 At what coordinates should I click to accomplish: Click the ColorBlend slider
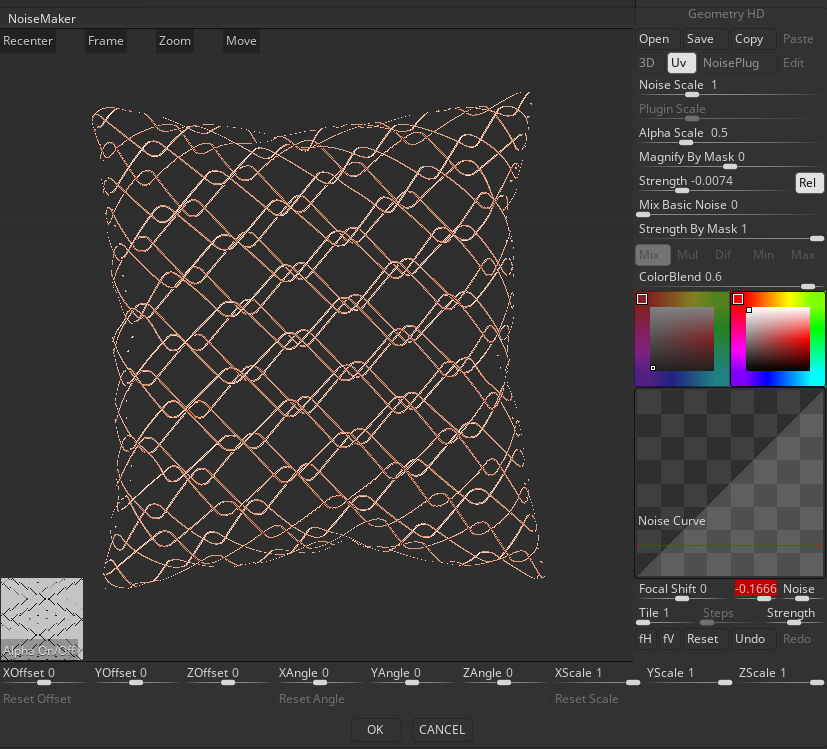(730, 280)
